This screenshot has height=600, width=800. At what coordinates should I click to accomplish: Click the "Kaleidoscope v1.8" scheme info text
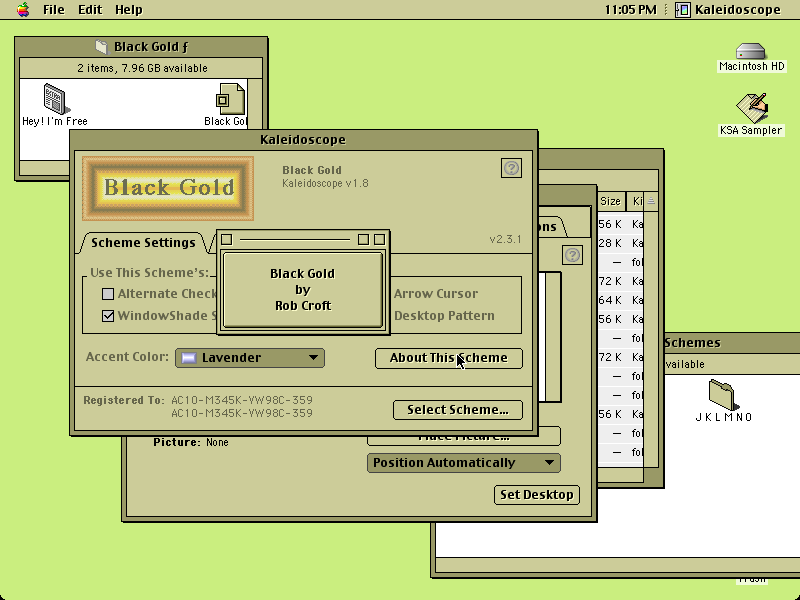point(325,183)
